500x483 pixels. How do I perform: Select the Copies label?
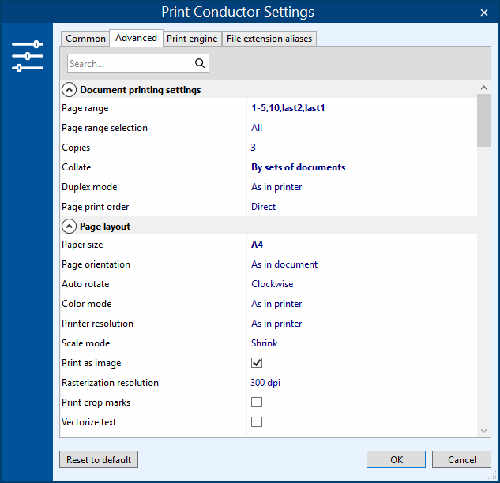76,148
